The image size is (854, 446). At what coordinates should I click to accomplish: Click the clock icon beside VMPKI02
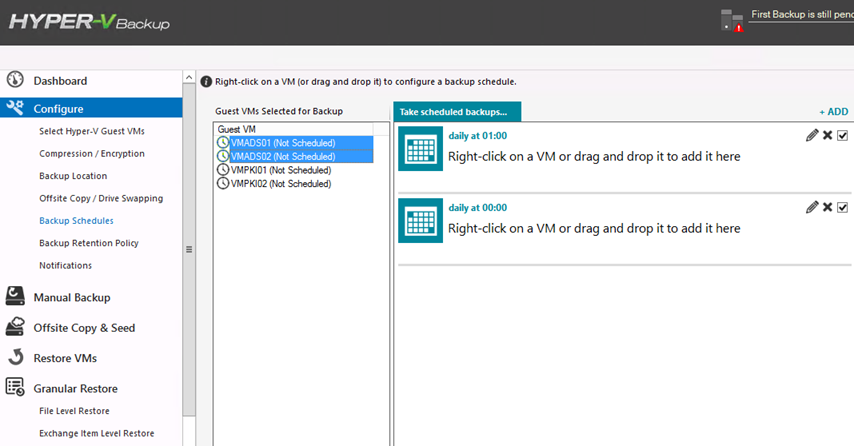223,184
